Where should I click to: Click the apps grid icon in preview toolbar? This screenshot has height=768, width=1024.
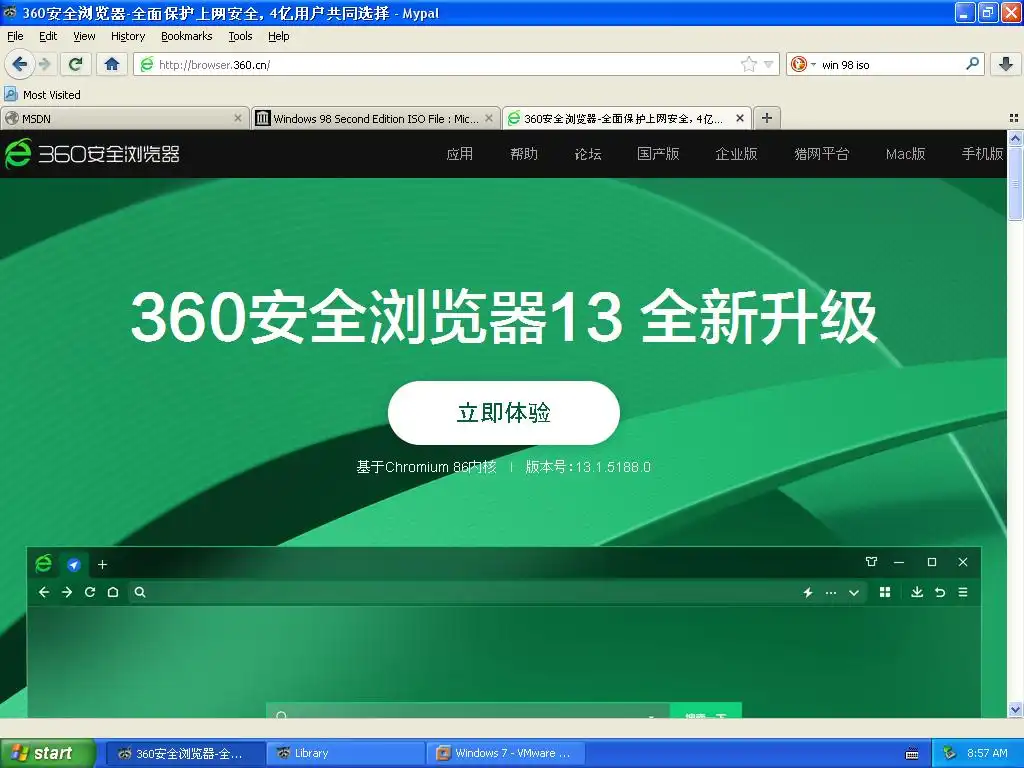point(885,592)
